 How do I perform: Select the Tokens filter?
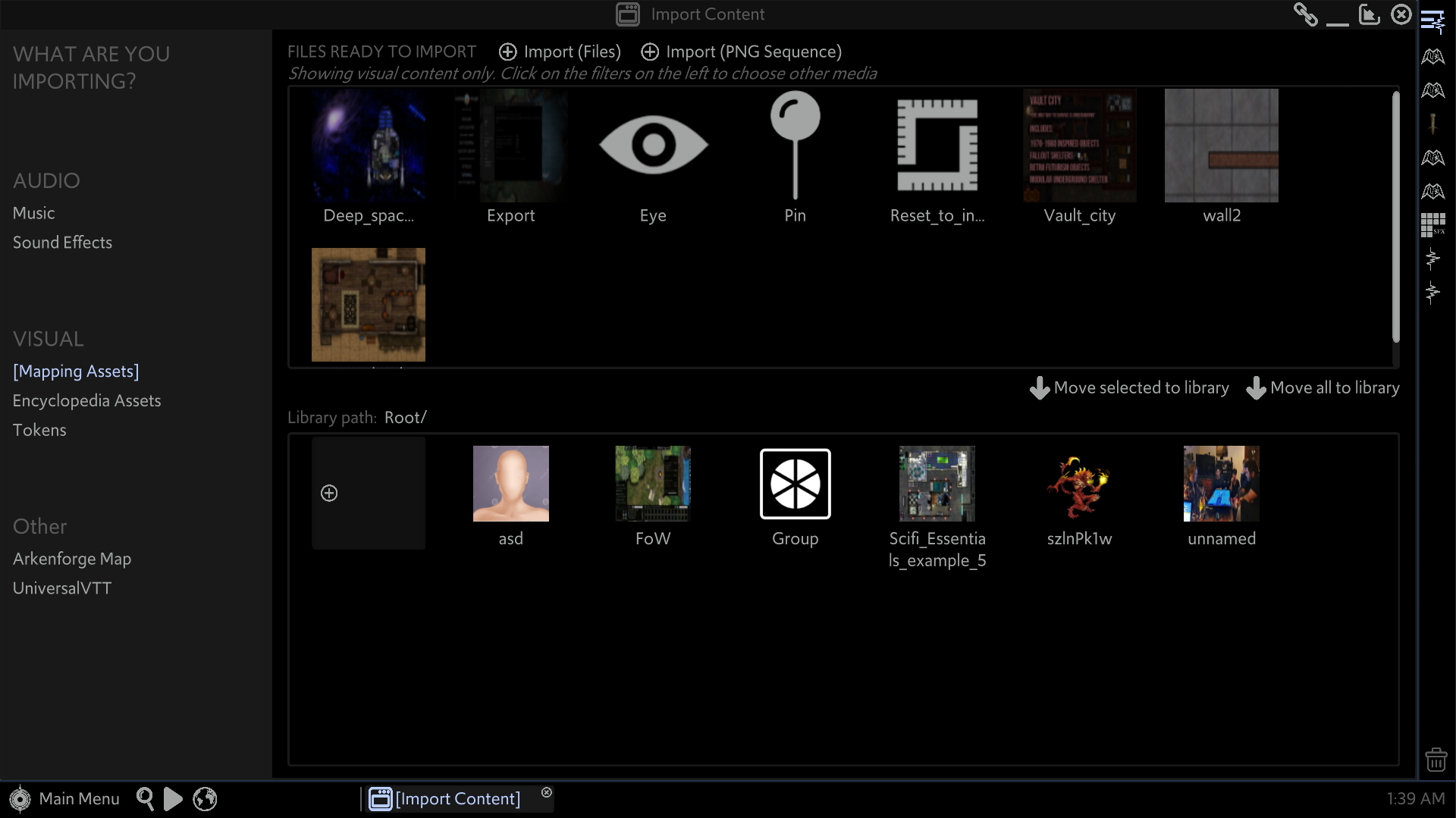pos(39,430)
